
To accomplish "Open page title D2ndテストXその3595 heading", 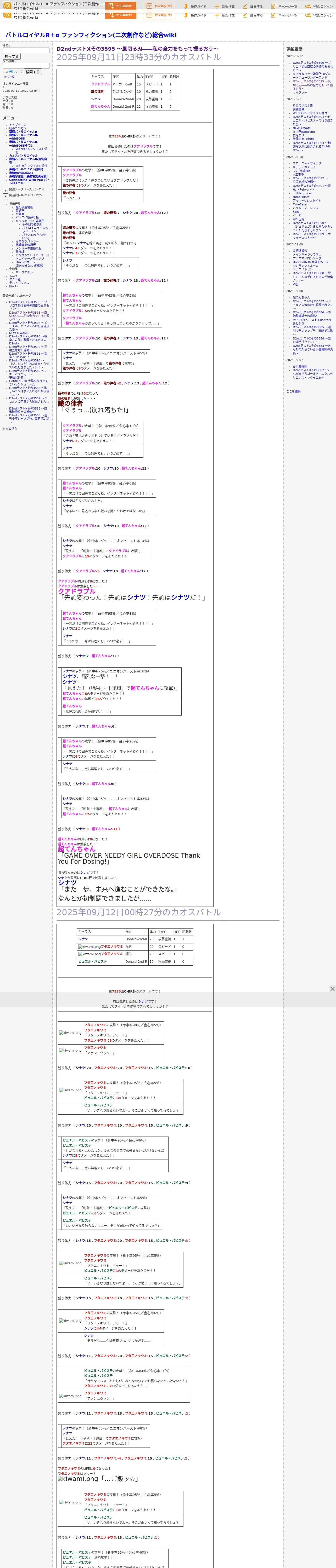I will [x=137, y=49].
